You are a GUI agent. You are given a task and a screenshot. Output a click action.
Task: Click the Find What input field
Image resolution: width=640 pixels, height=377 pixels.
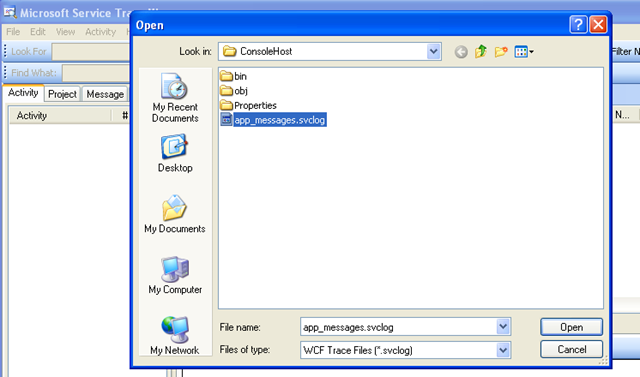(x=96, y=73)
